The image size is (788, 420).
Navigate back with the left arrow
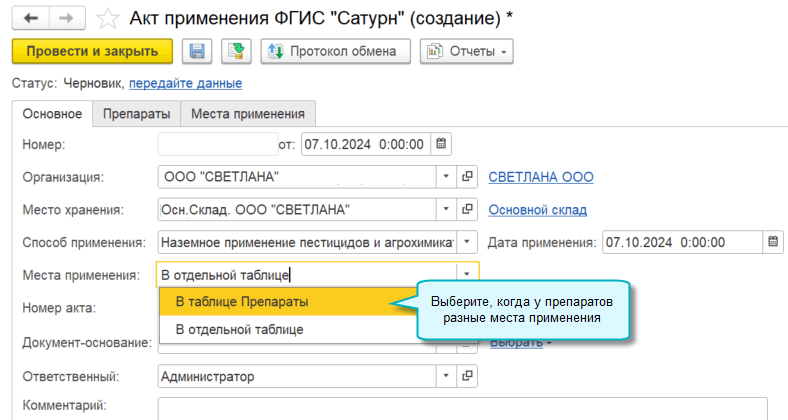31,18
